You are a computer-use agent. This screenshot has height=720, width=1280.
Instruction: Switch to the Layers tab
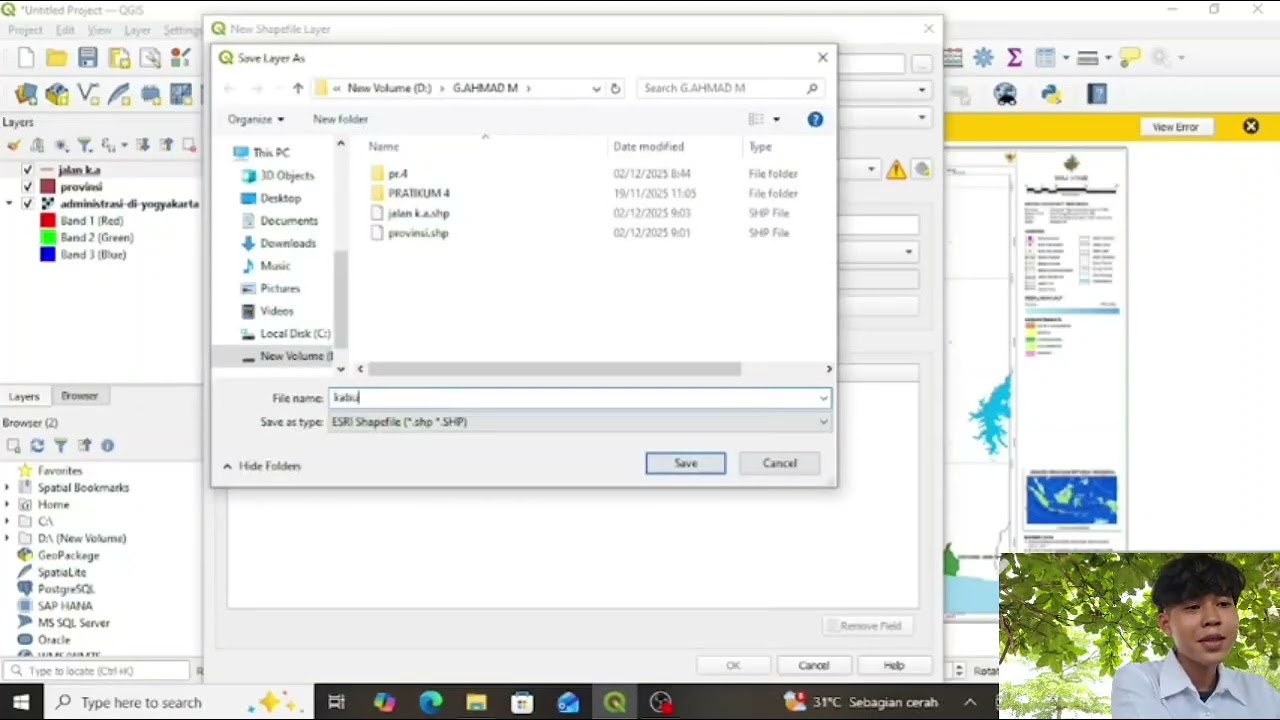click(24, 396)
